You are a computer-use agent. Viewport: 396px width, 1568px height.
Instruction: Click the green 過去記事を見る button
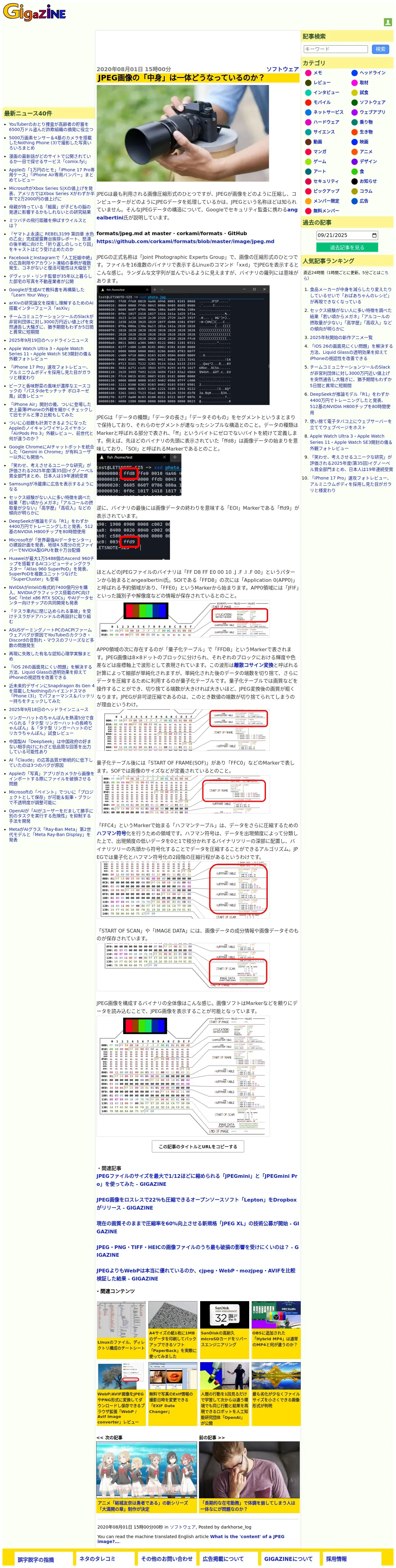click(x=347, y=248)
